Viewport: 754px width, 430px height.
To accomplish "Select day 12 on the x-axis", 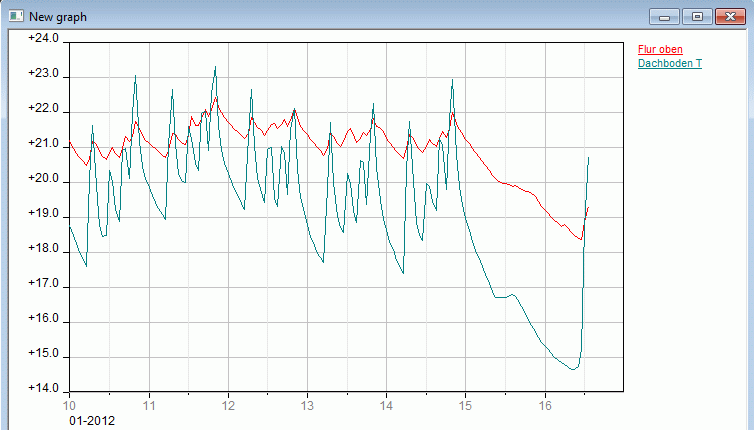I will coord(228,406).
